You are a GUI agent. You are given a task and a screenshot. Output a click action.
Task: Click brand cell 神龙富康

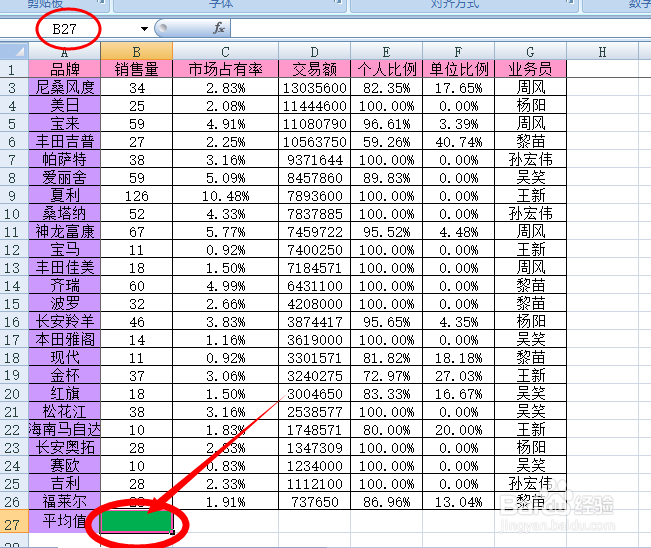pyautogui.click(x=64, y=232)
